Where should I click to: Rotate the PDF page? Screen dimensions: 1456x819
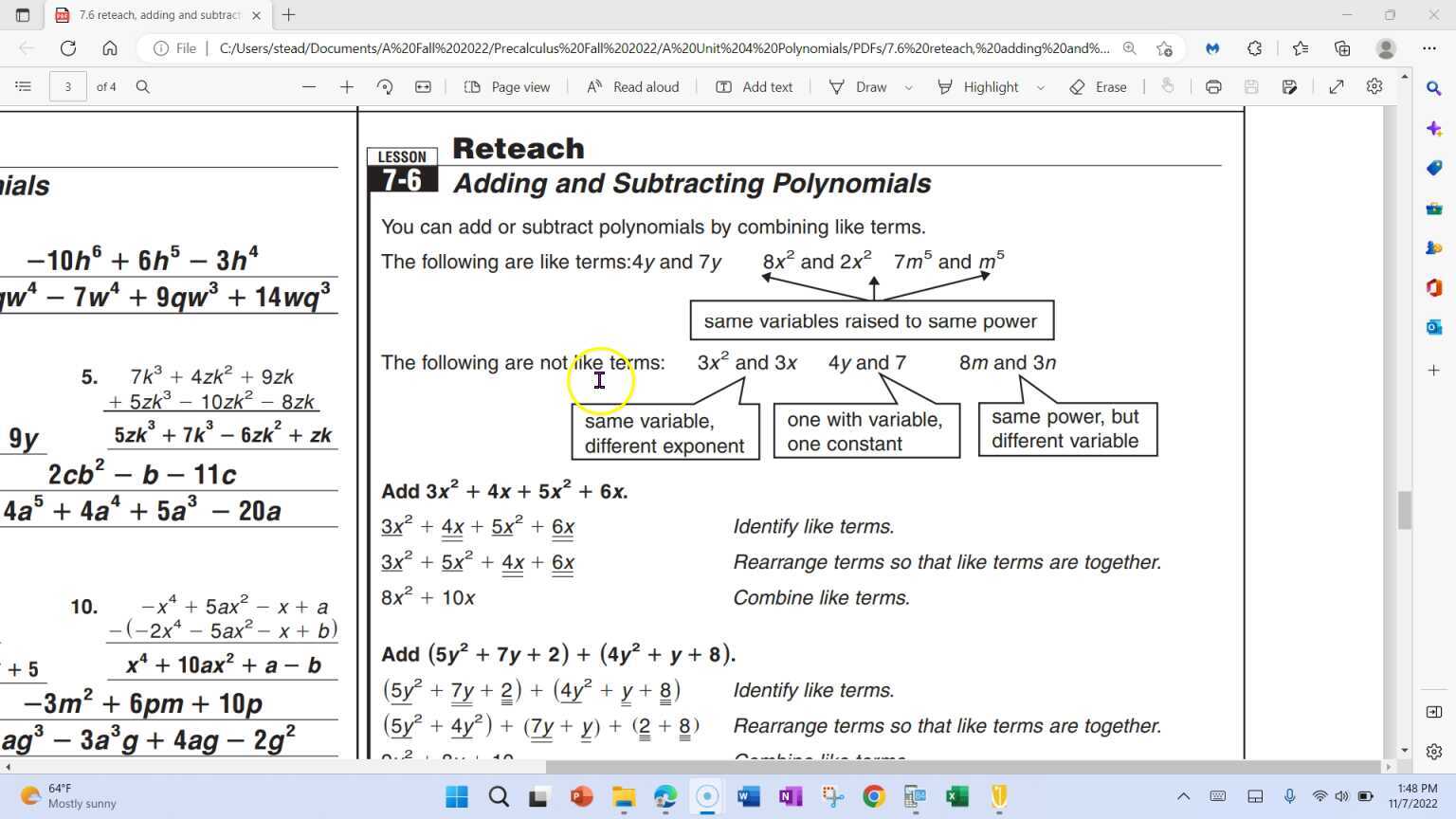[x=384, y=86]
